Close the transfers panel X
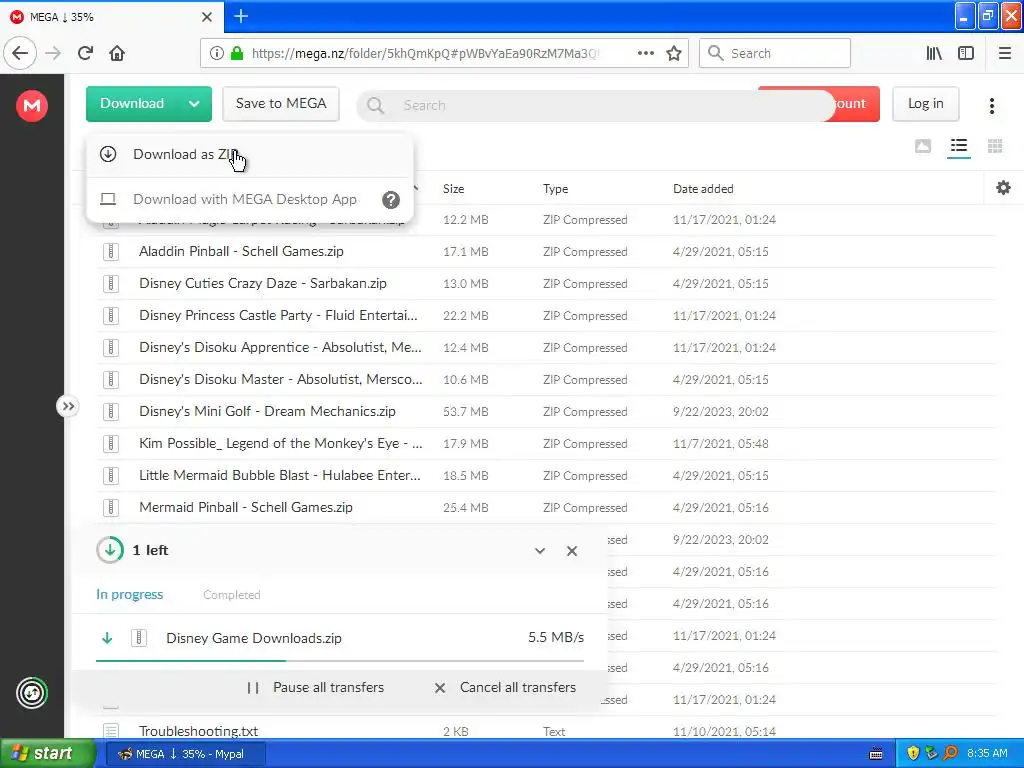The height and width of the screenshot is (768, 1024). (572, 551)
